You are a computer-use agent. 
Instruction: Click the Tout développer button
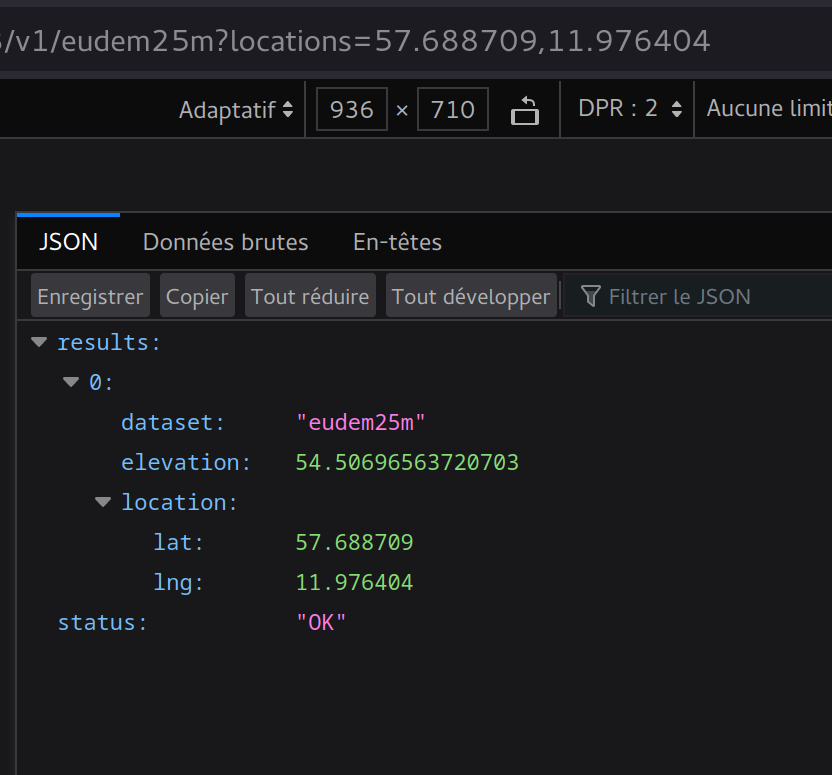click(x=471, y=295)
